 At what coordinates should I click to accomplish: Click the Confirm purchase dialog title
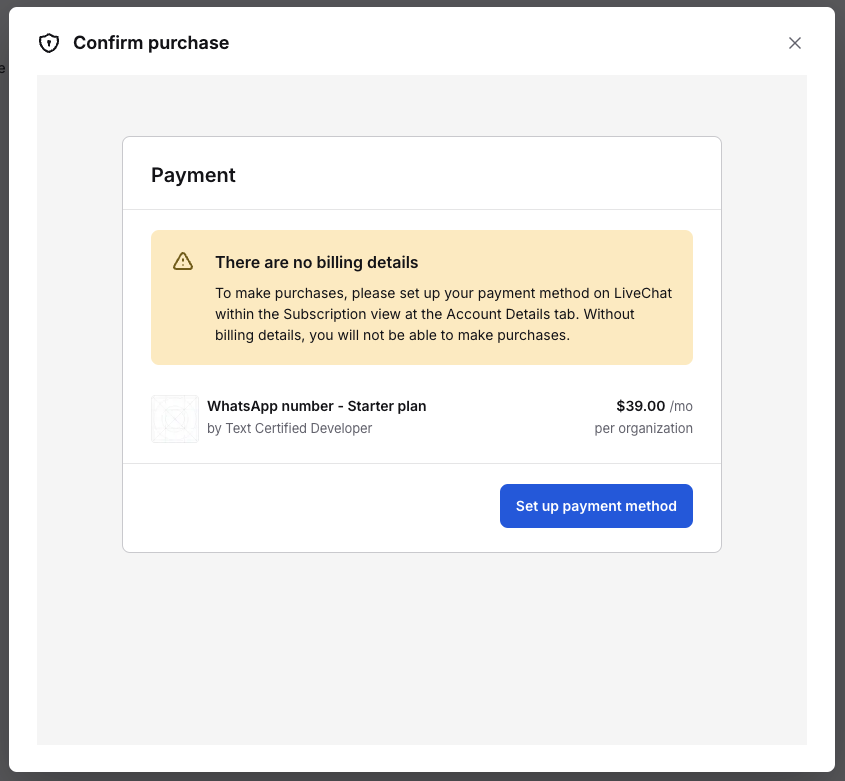point(151,43)
